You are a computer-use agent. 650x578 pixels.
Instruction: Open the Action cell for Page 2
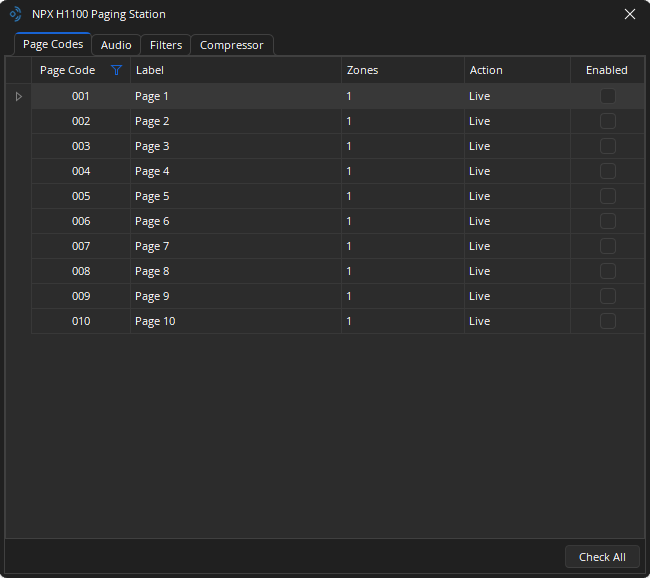(516, 121)
